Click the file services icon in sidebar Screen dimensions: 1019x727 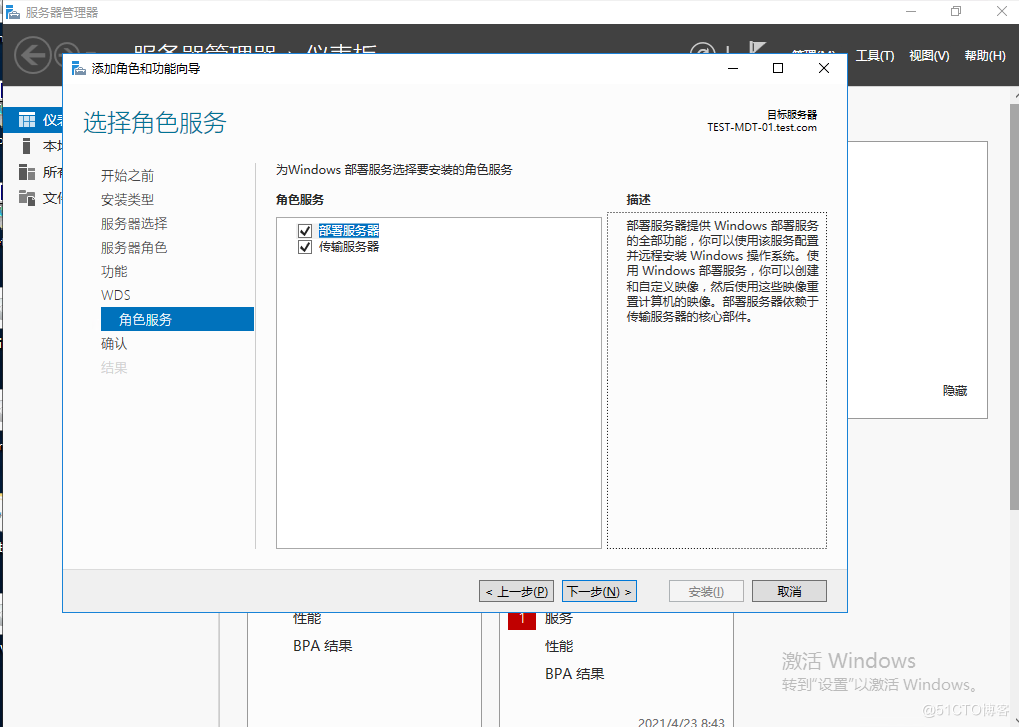pos(27,198)
